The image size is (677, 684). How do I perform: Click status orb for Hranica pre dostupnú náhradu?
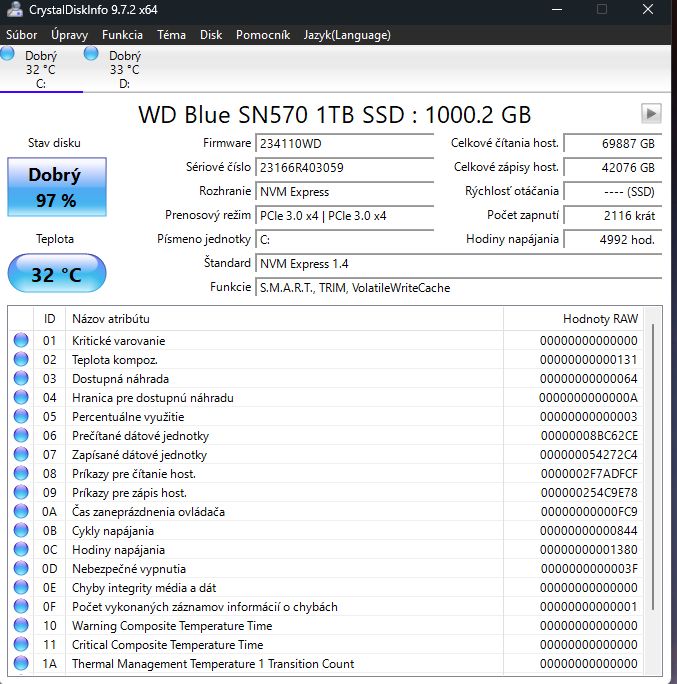click(x=21, y=397)
